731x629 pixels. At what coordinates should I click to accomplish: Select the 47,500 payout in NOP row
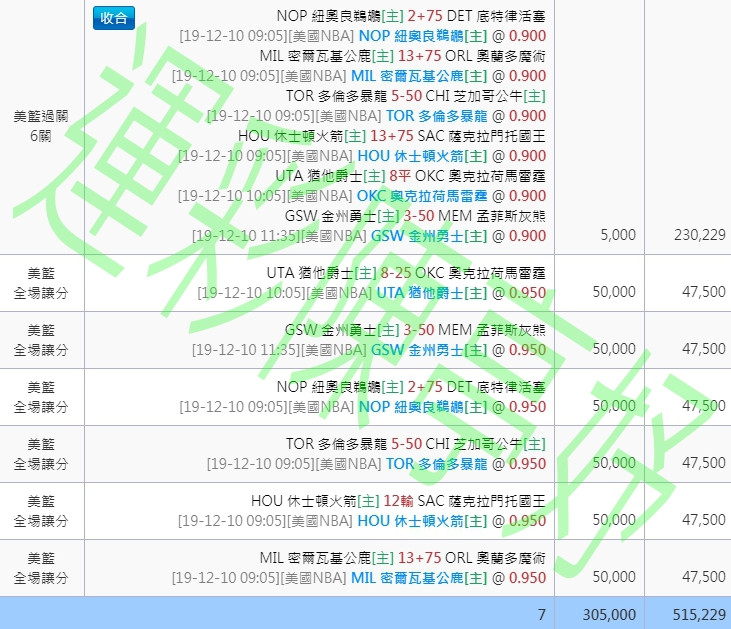704,406
